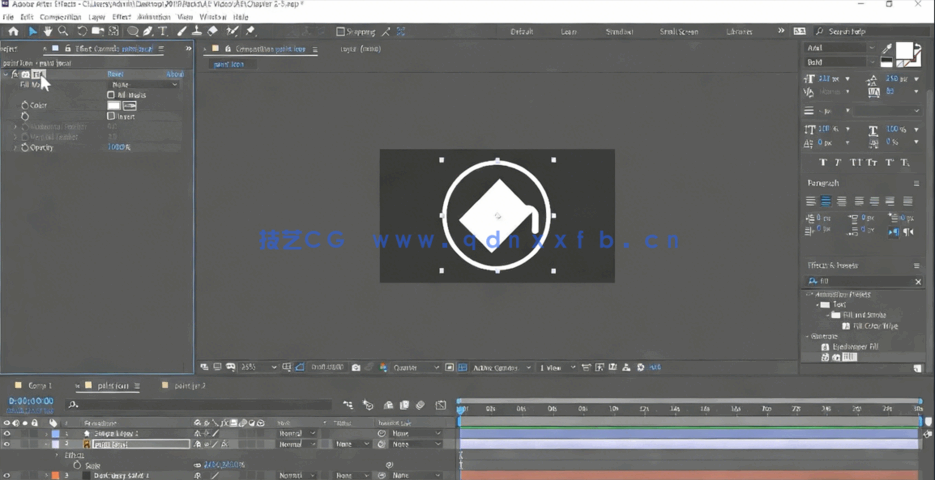
Task: Select the Zoom magnifier tool
Action: tap(64, 32)
